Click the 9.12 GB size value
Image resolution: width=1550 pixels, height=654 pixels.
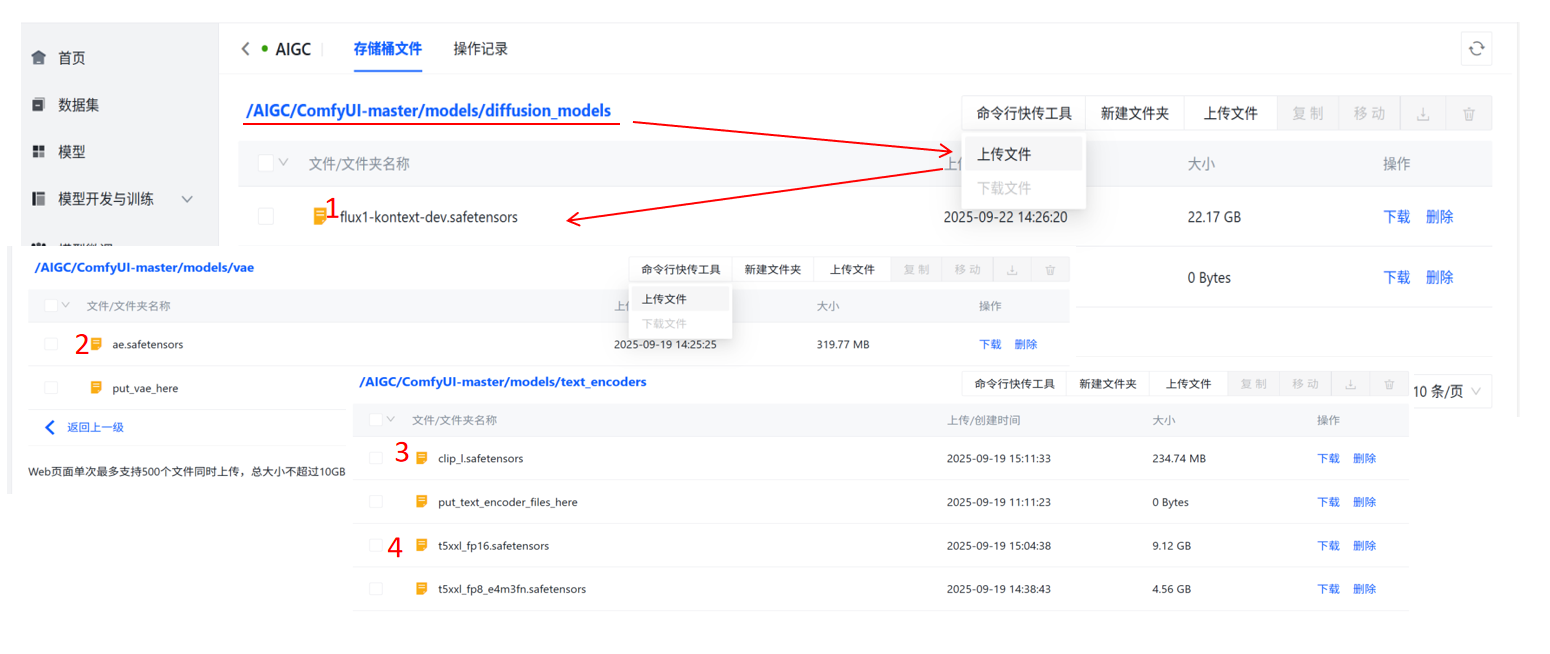pos(1172,546)
